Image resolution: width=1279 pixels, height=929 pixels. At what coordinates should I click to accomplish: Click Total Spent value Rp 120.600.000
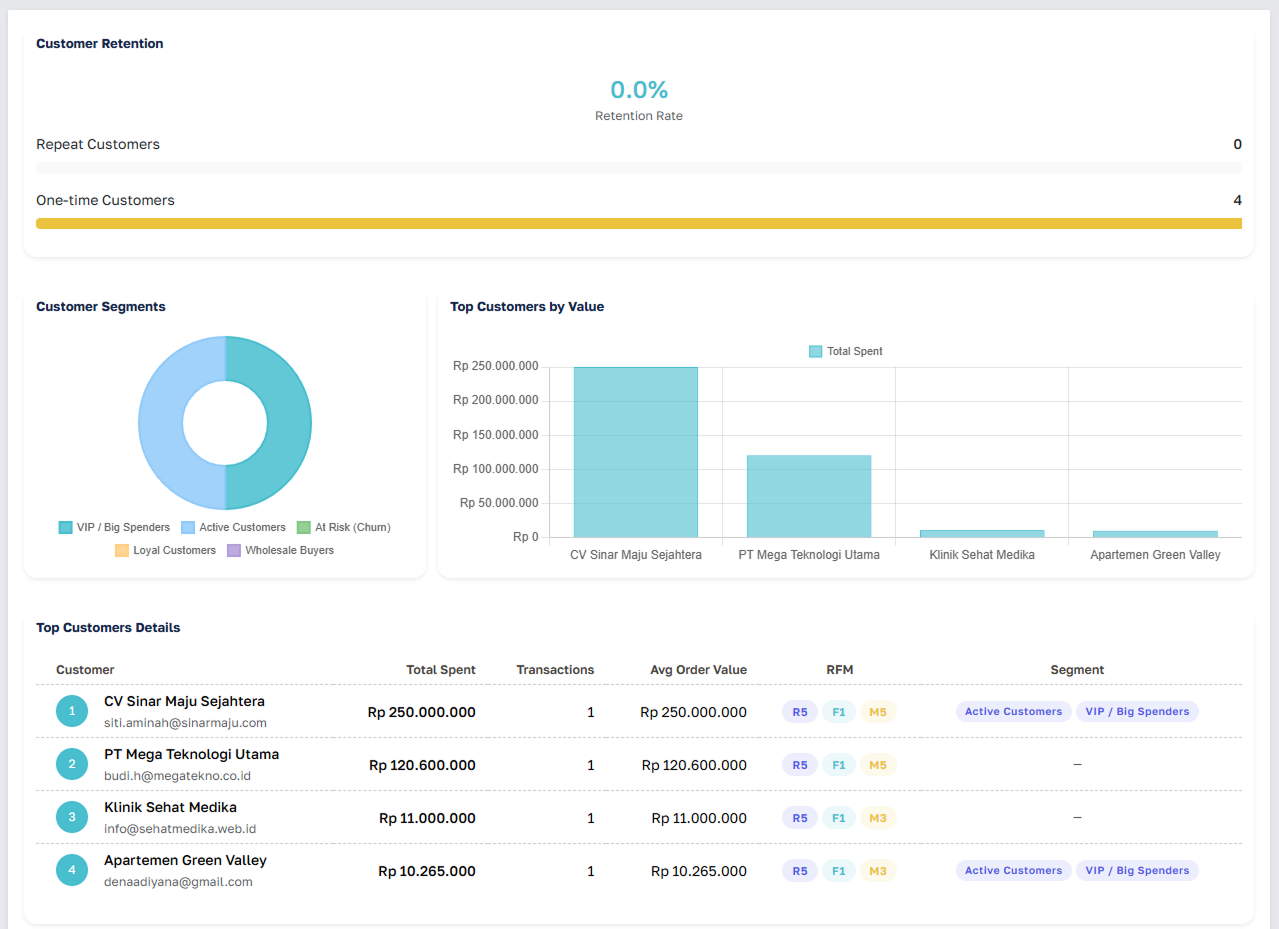(422, 765)
